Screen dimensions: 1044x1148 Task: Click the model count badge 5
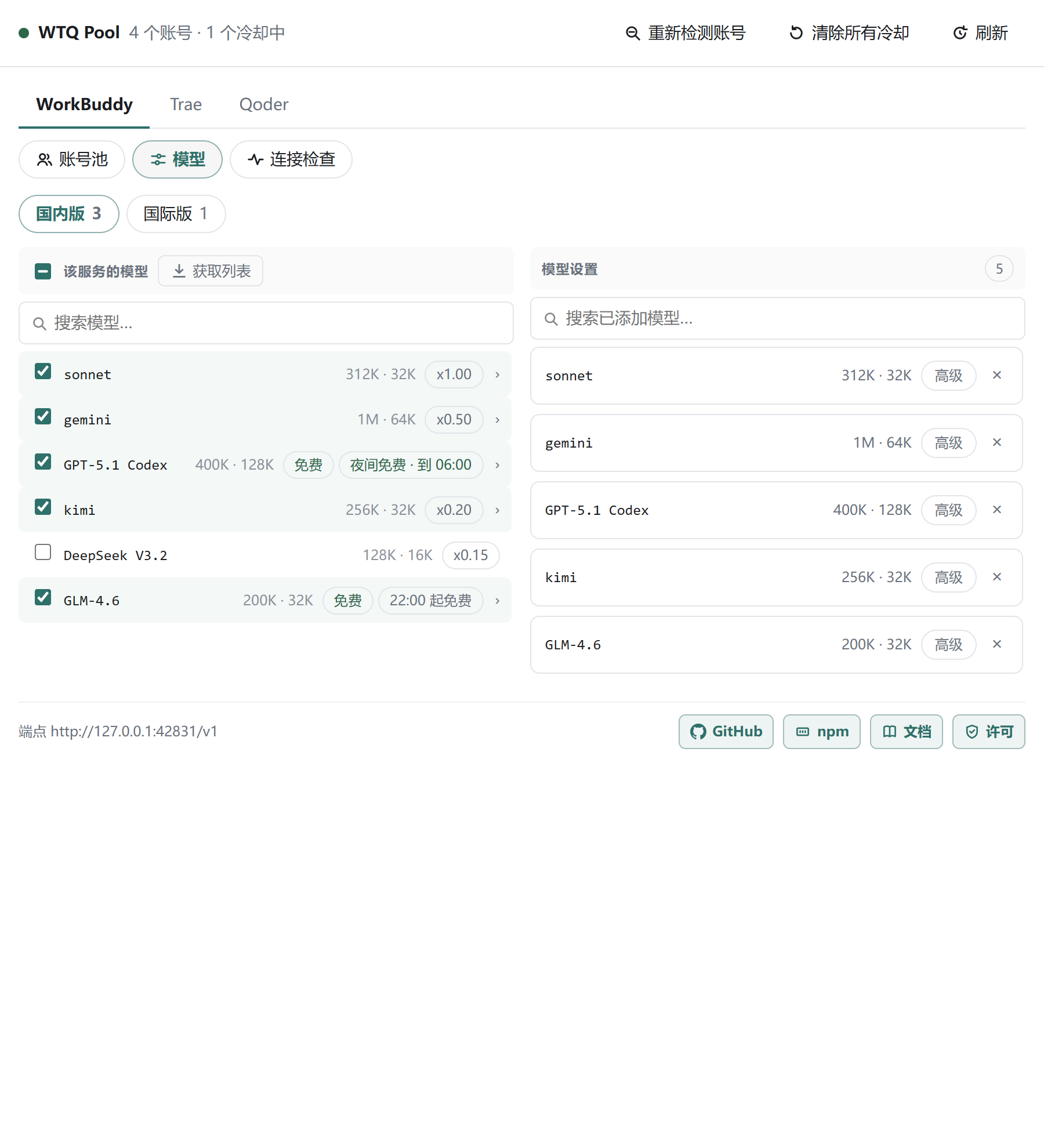pos(999,269)
